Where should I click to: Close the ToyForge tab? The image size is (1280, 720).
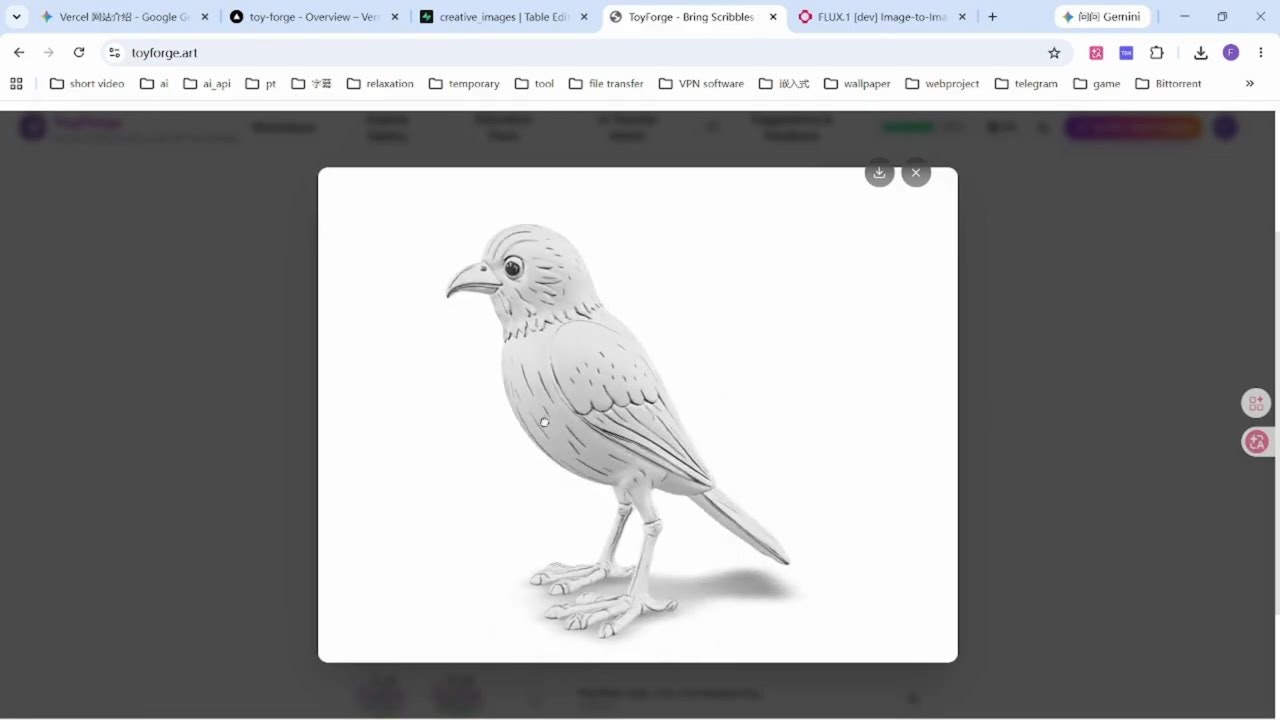coord(773,17)
